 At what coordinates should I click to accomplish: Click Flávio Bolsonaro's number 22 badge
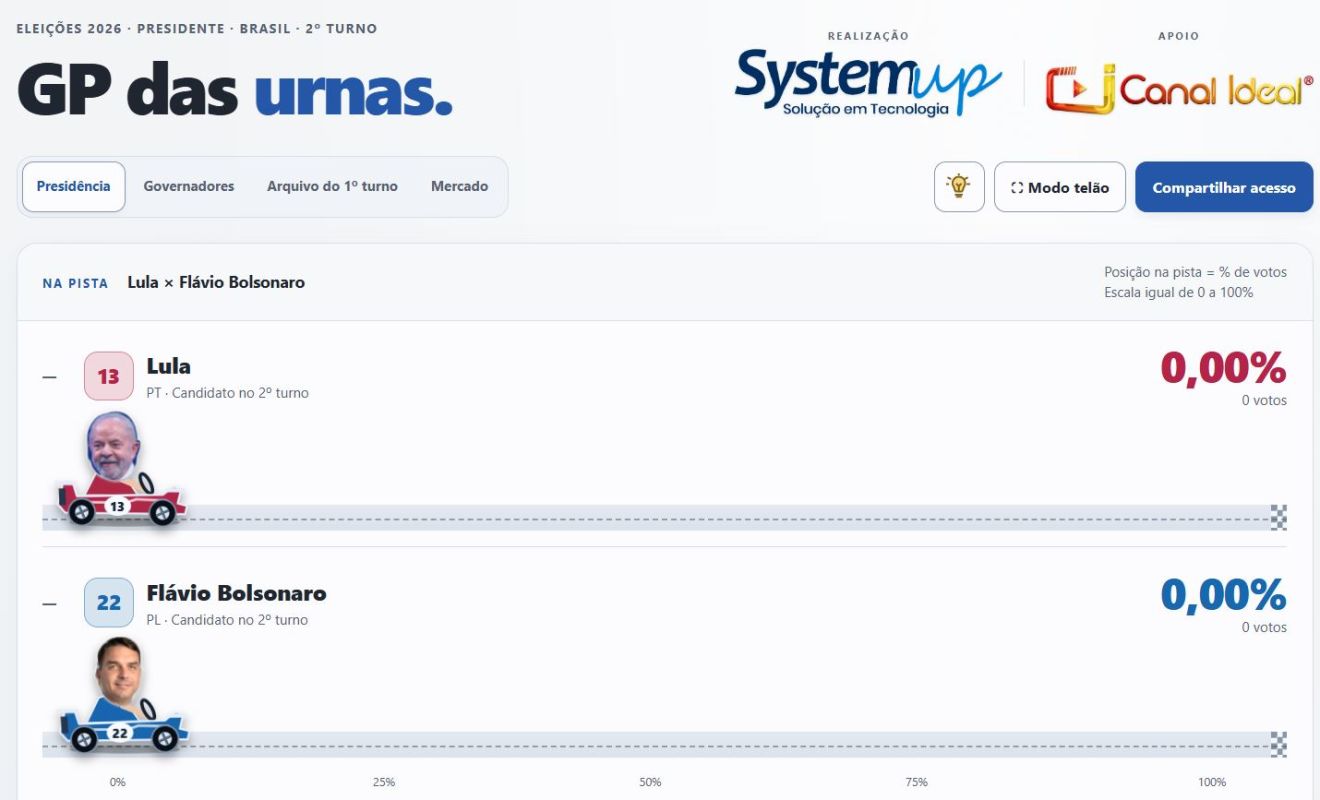[x=109, y=603]
